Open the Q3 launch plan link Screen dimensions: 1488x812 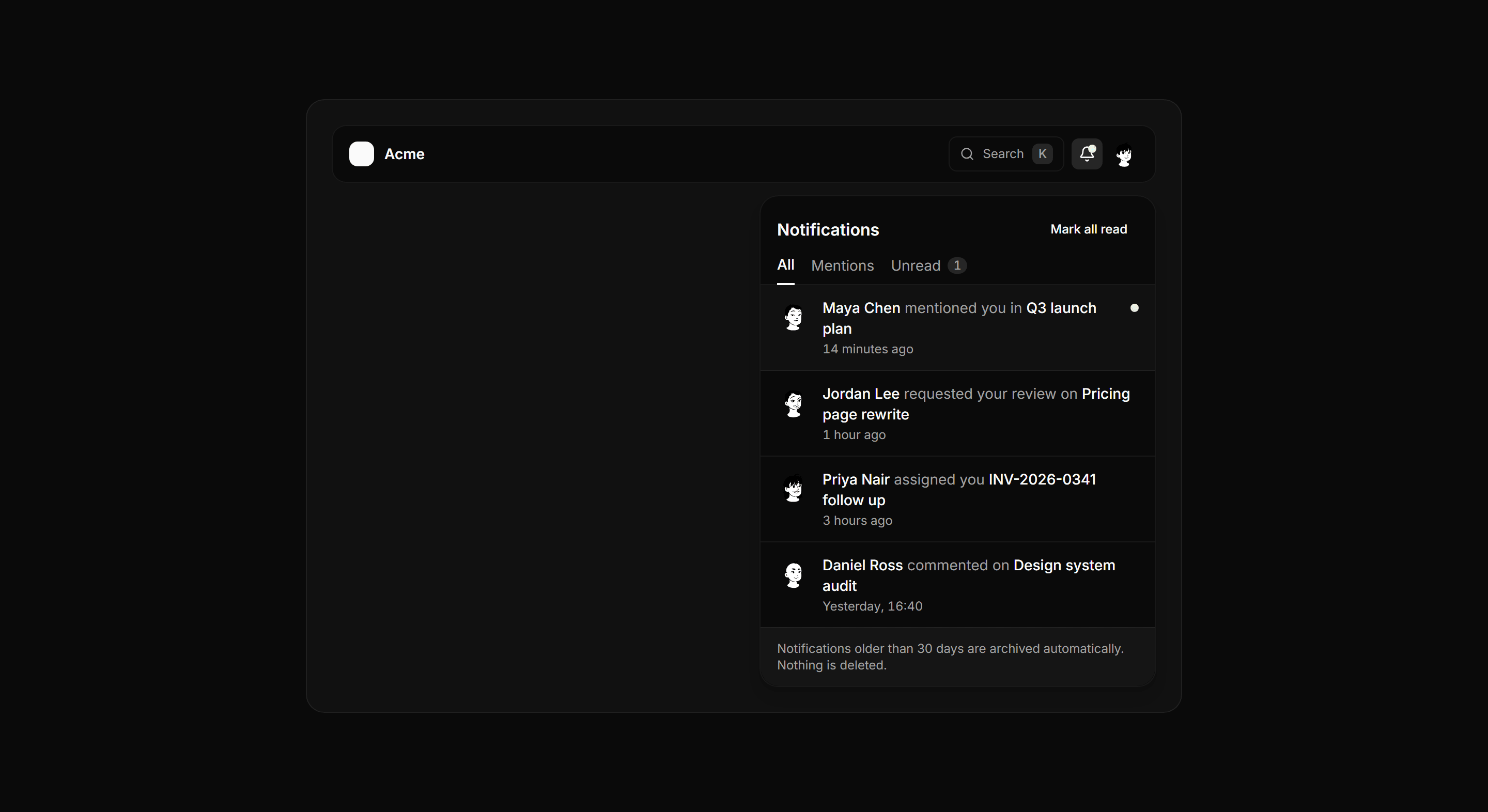[959, 318]
